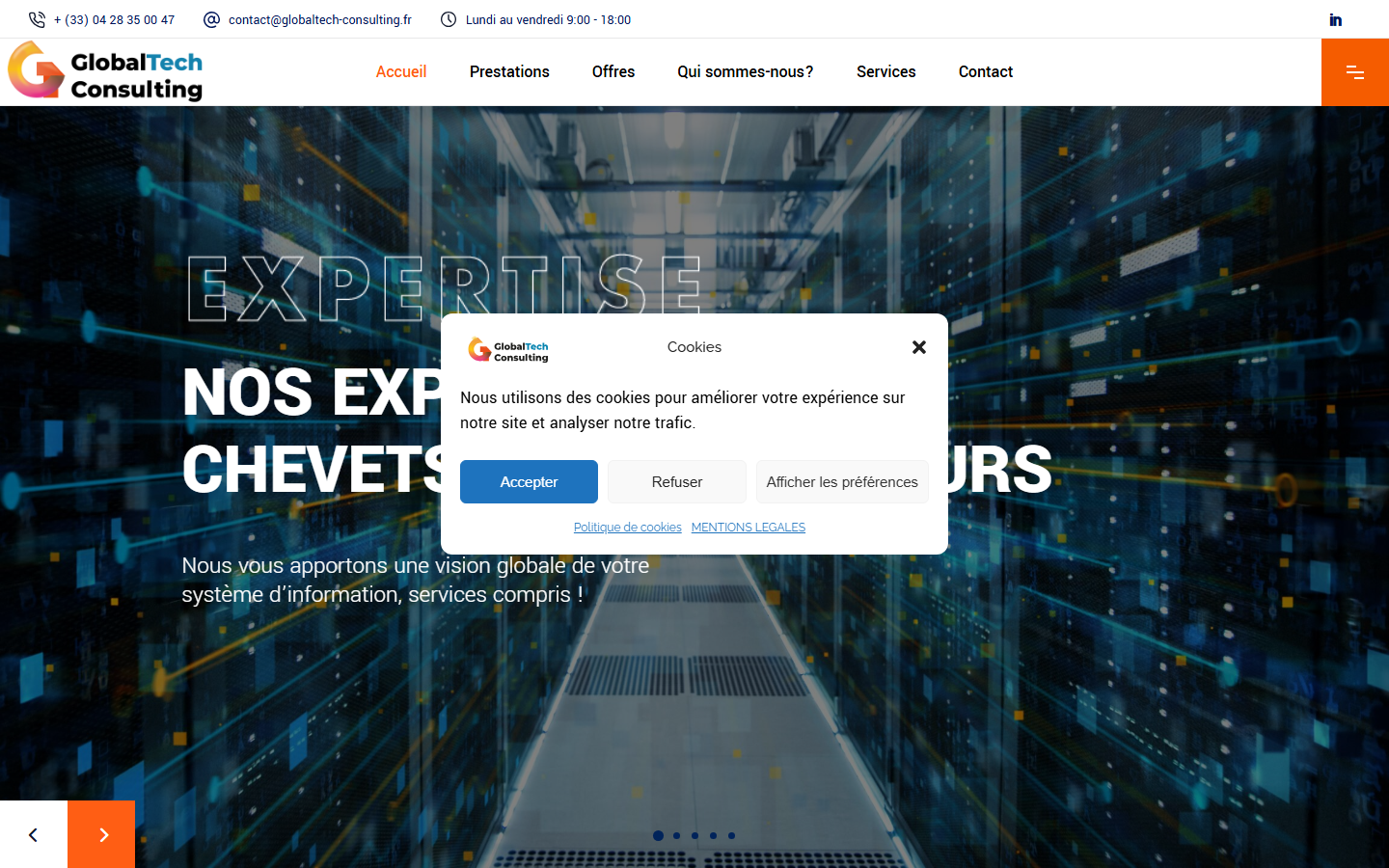This screenshot has height=868, width=1389.
Task: Click the clock icon beside opening hours
Action: coord(449,19)
